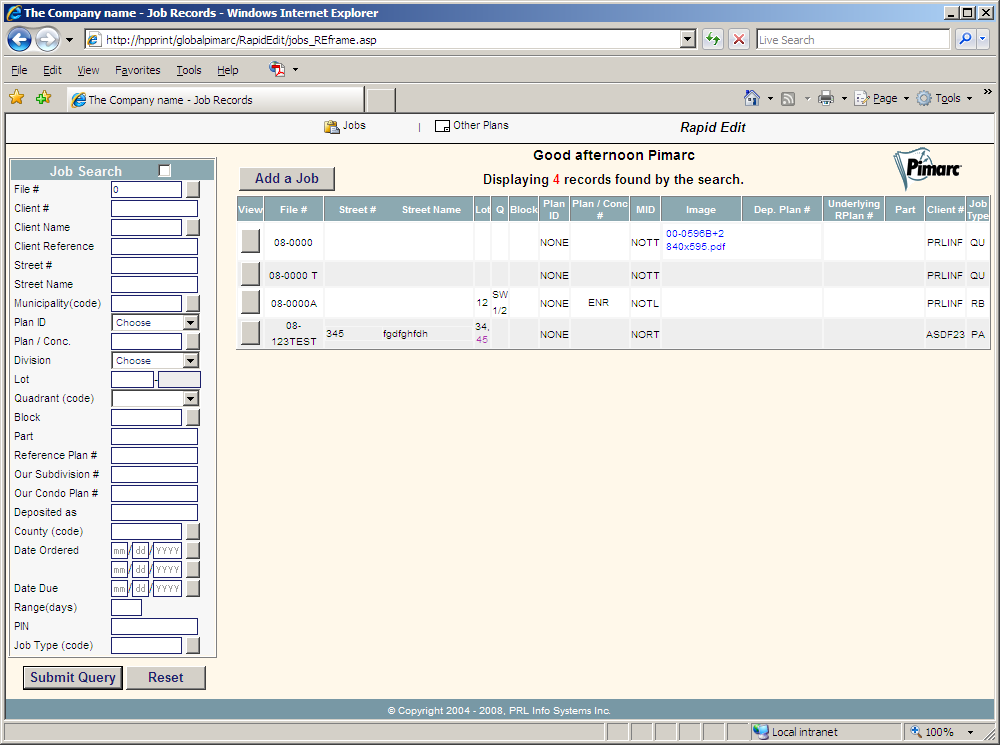This screenshot has height=745, width=1000.
Task: Go forward using the browser Forward arrow
Action: pyautogui.click(x=47, y=40)
